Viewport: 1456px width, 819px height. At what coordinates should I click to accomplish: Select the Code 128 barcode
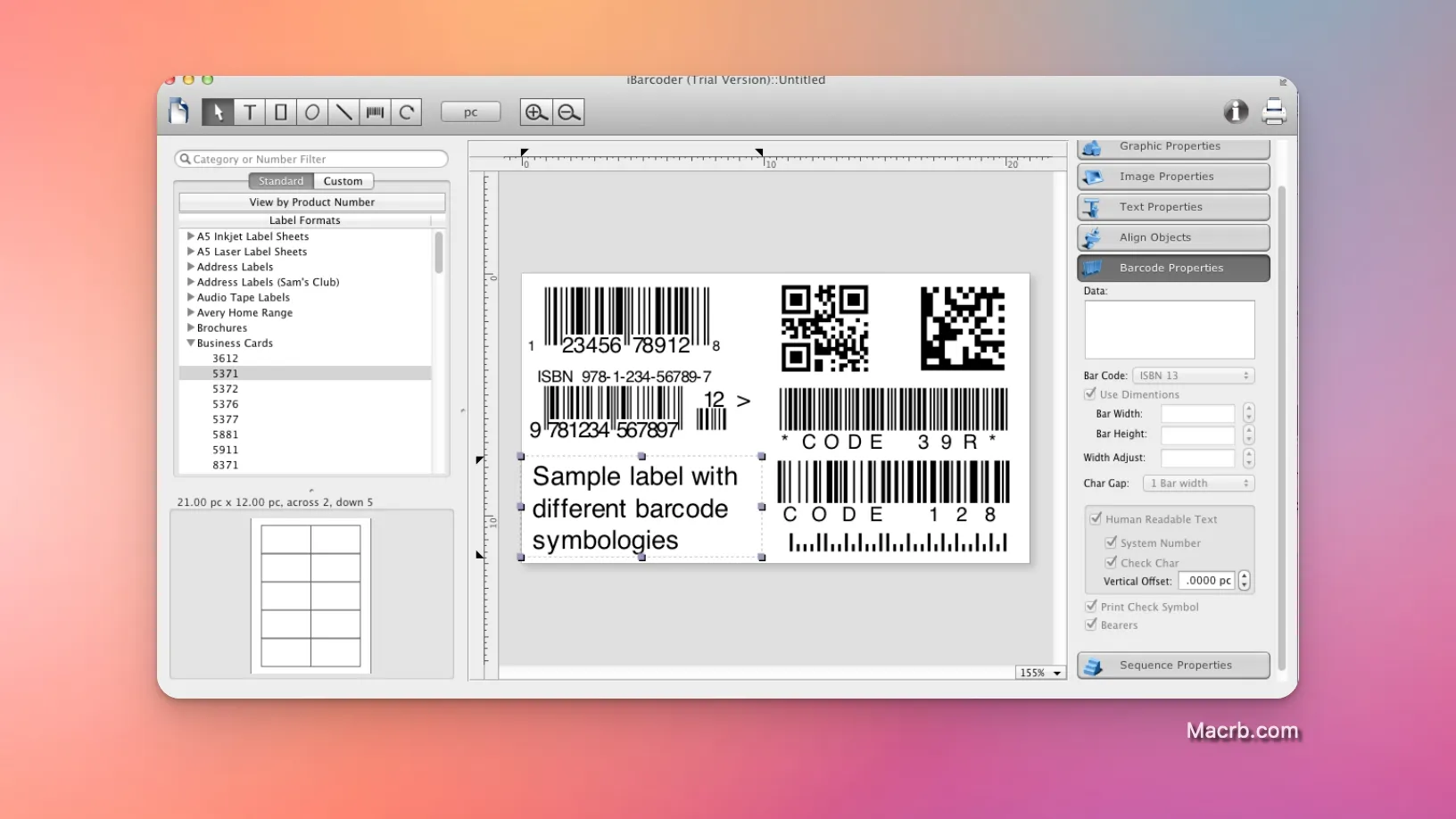click(893, 492)
